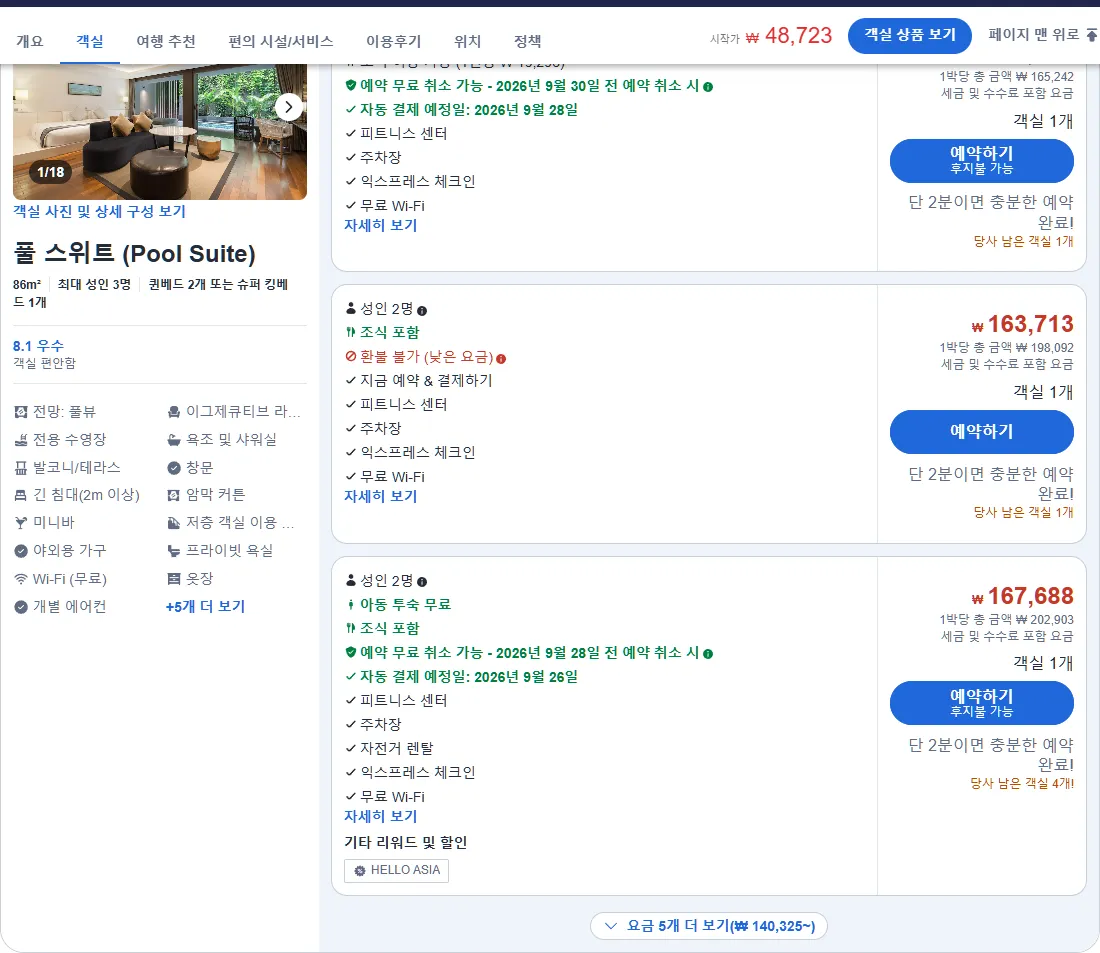Click ₩163,713 price text
1100x953 pixels.
tap(1022, 324)
